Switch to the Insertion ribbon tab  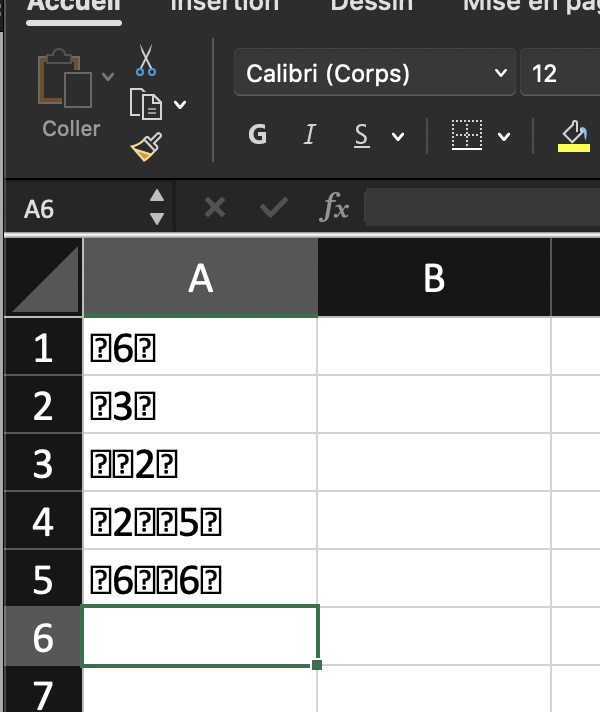224,5
